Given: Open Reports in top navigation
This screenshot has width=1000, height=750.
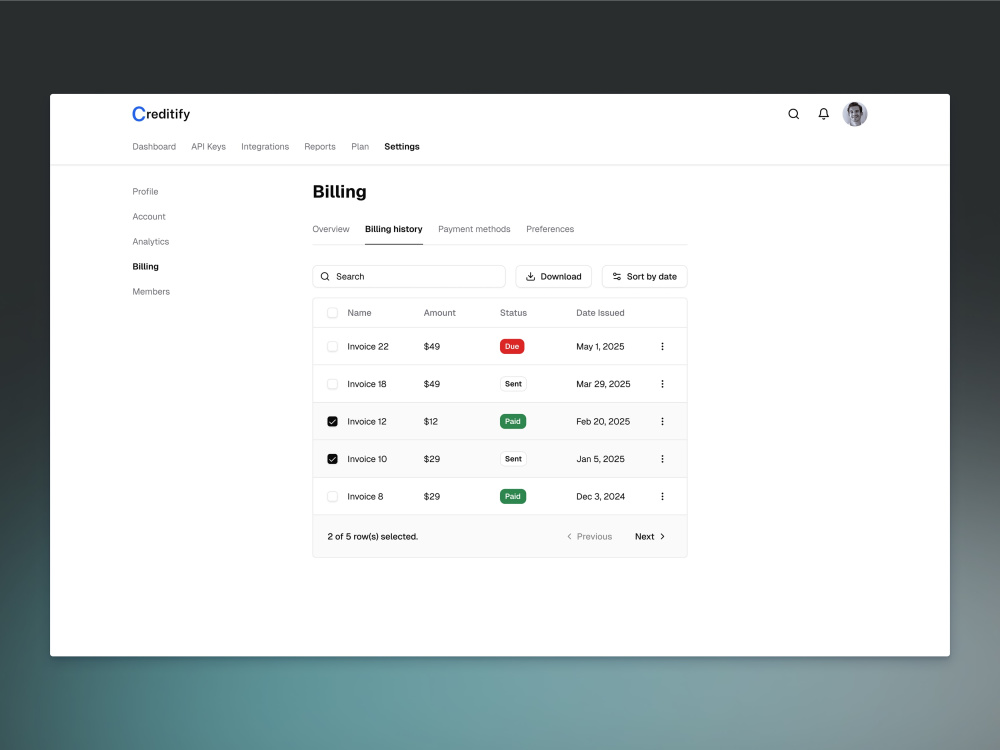Looking at the screenshot, I should (x=320, y=147).
